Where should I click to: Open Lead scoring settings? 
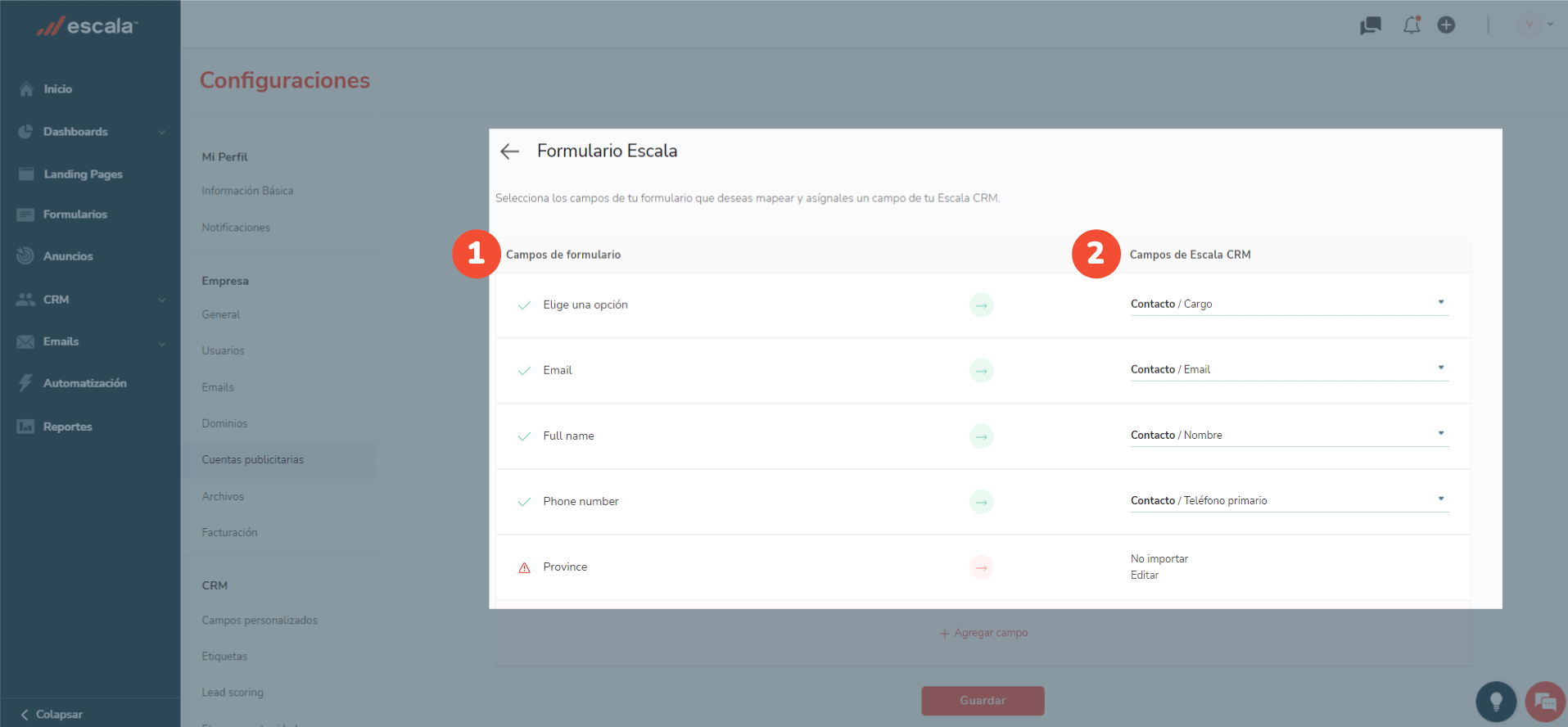233,693
